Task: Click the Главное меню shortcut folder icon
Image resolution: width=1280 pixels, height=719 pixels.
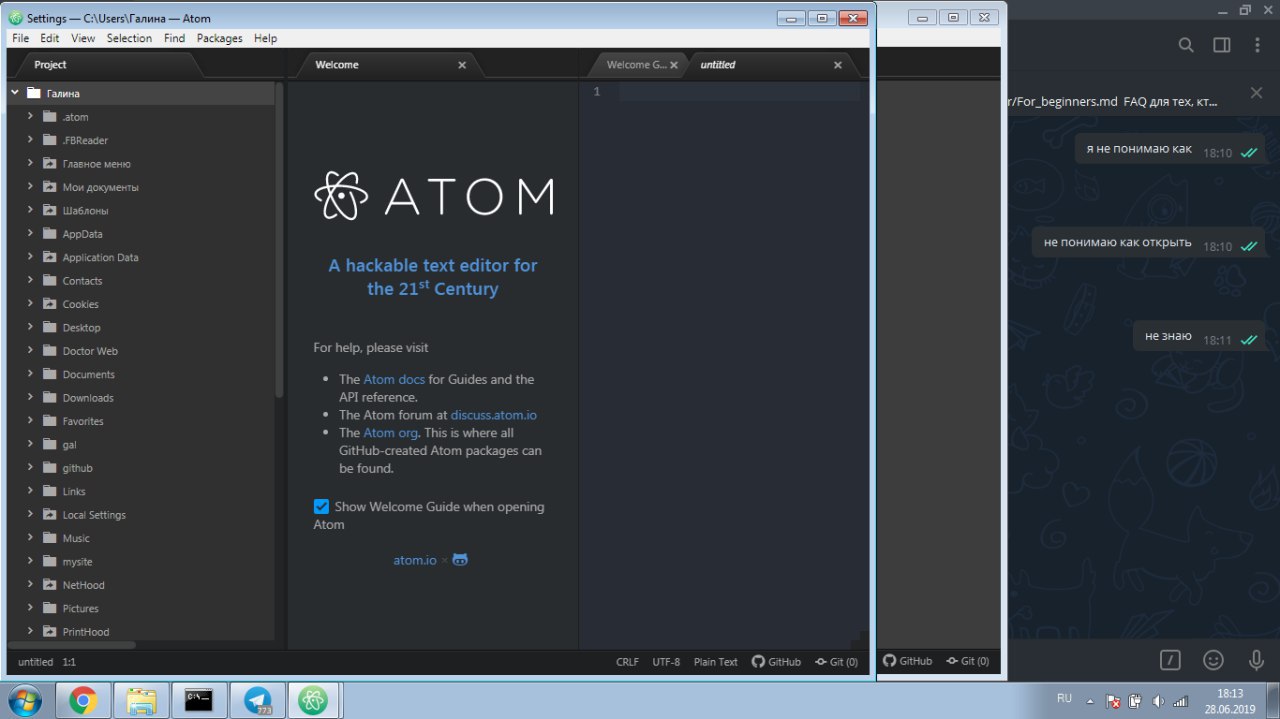Action: pyautogui.click(x=50, y=164)
